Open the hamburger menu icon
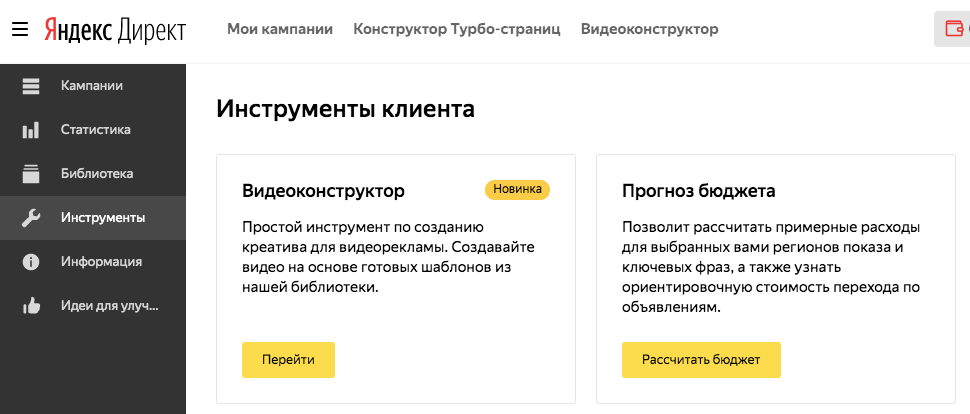 [x=20, y=29]
